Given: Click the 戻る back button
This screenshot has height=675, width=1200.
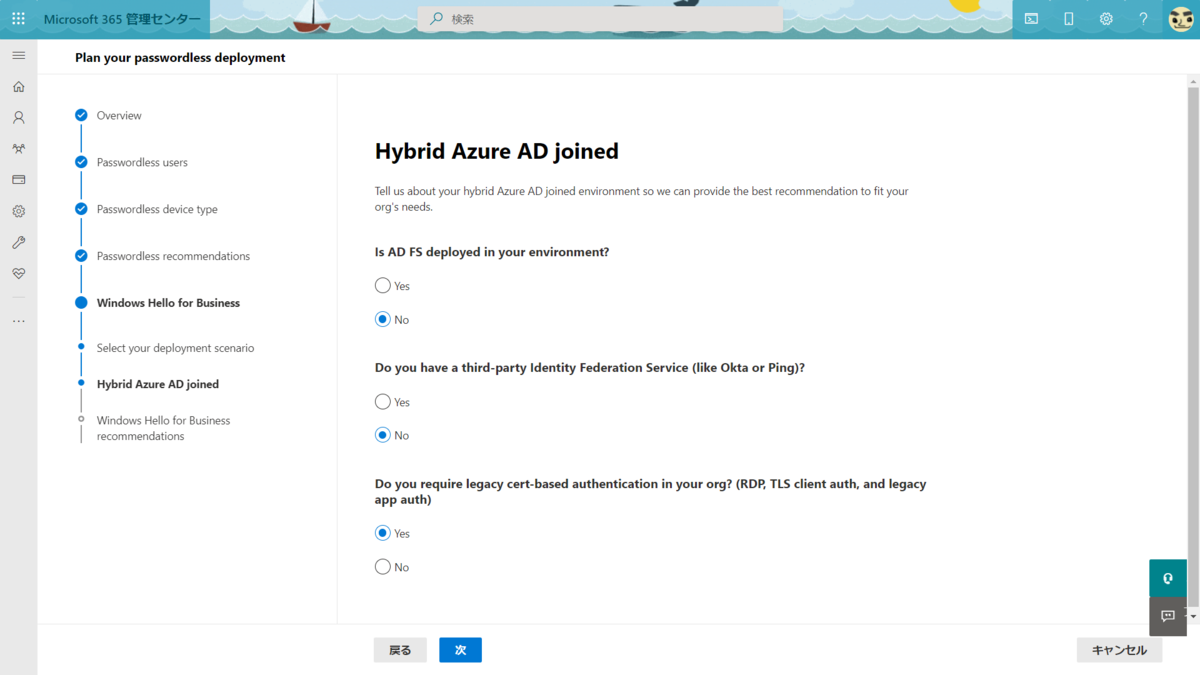Looking at the screenshot, I should point(400,650).
